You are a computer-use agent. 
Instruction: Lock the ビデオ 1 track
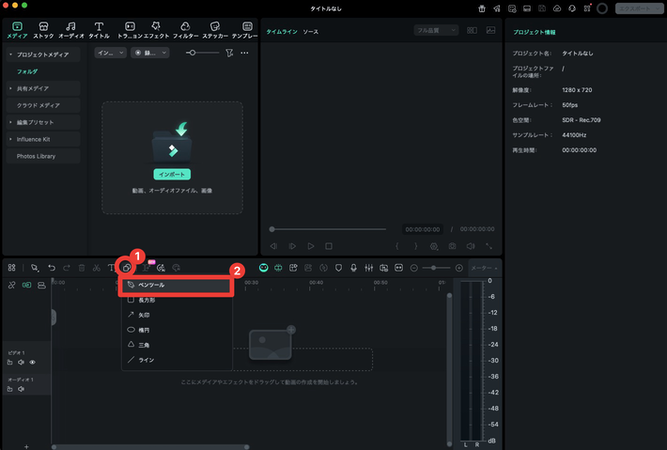point(10,362)
